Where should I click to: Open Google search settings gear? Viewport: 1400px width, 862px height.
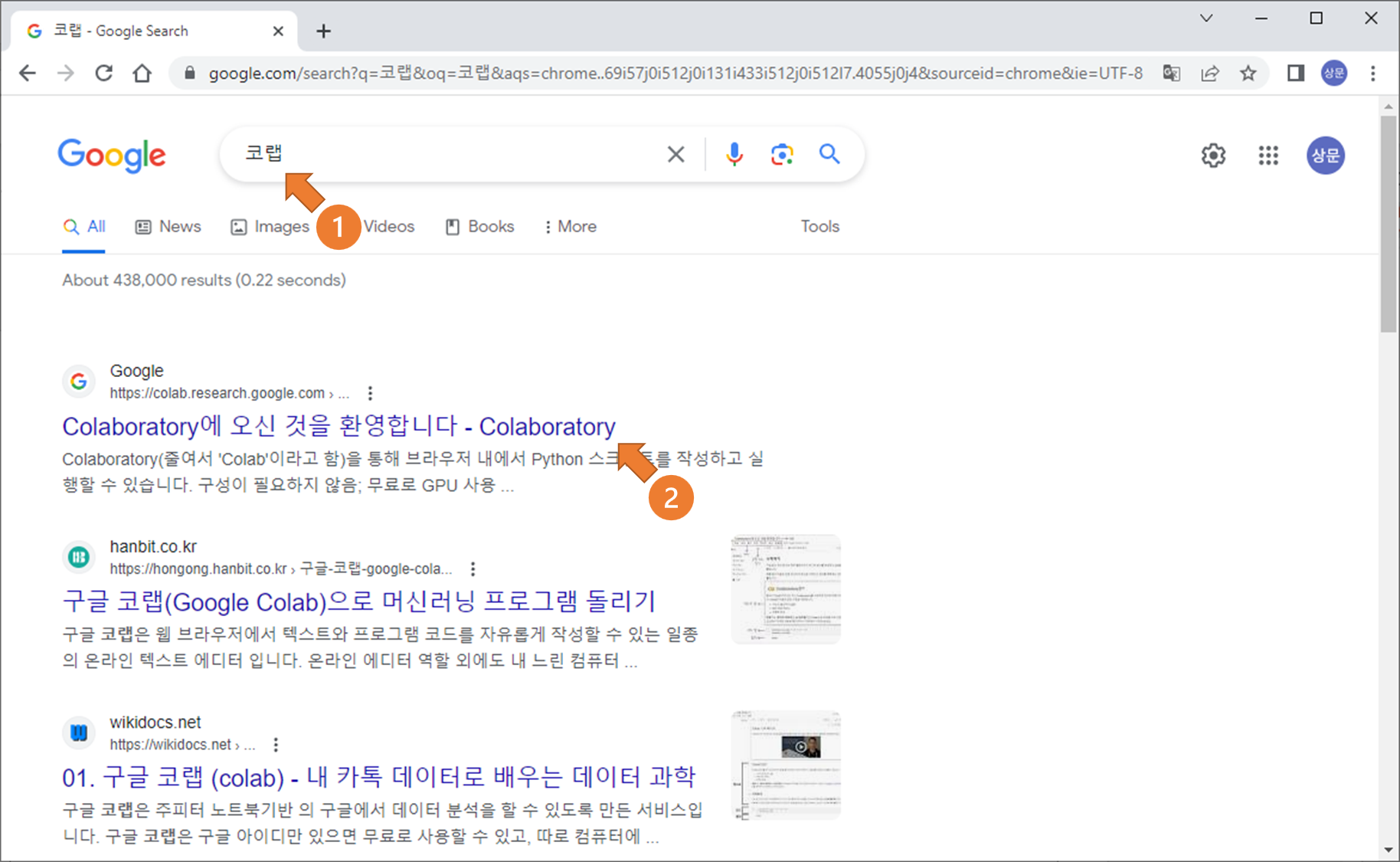coord(1213,156)
